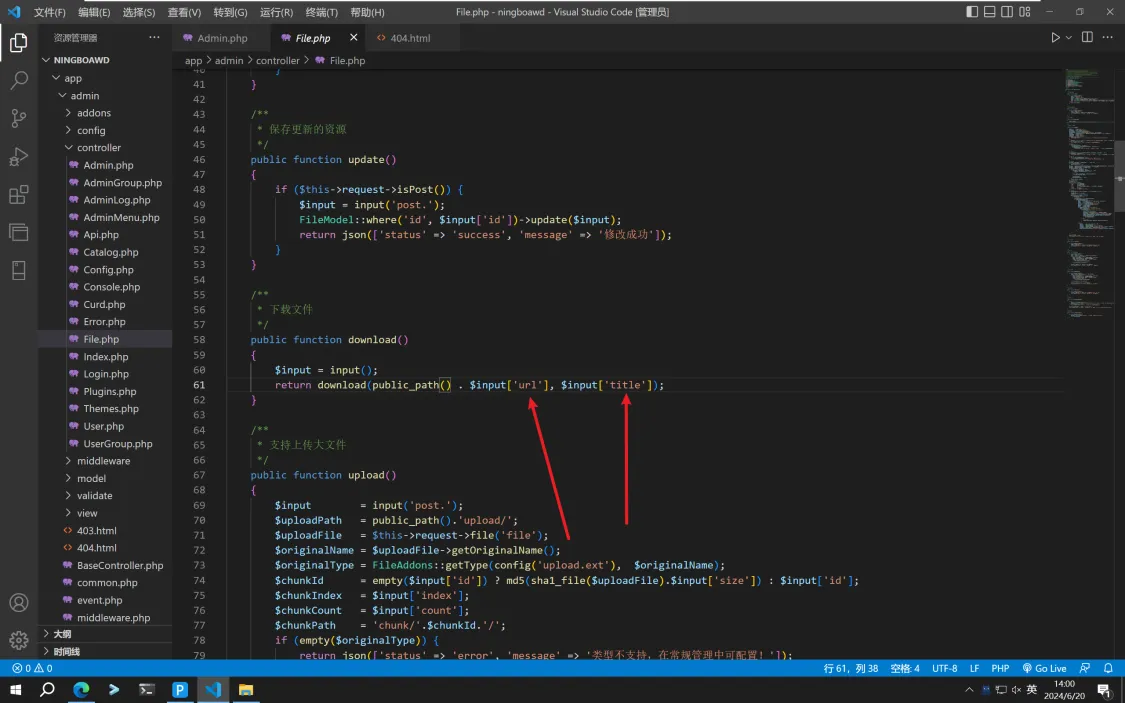Open Windows taskbar search
This screenshot has height=703, width=1125.
point(47,690)
